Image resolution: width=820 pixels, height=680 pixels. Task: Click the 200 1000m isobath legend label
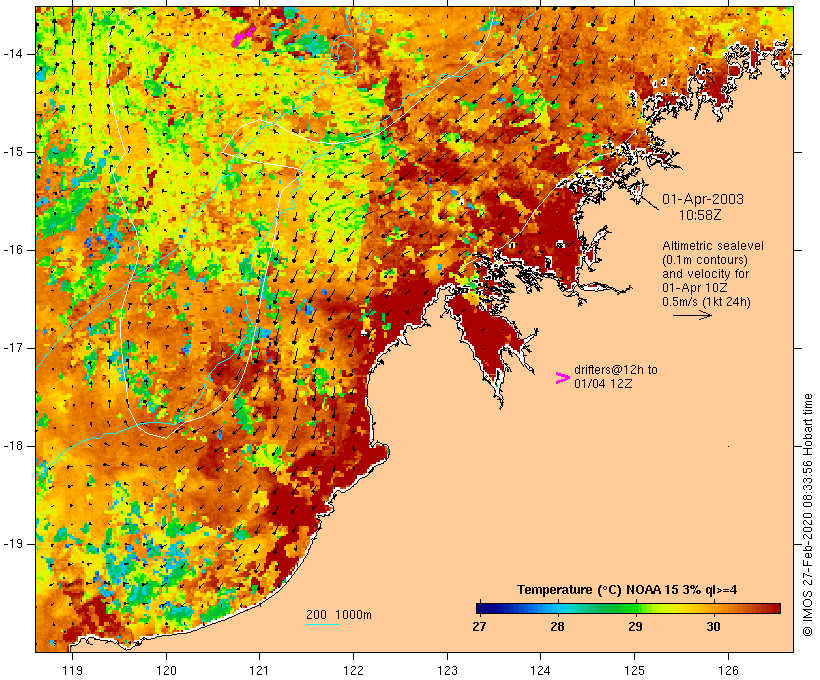(x=339, y=615)
